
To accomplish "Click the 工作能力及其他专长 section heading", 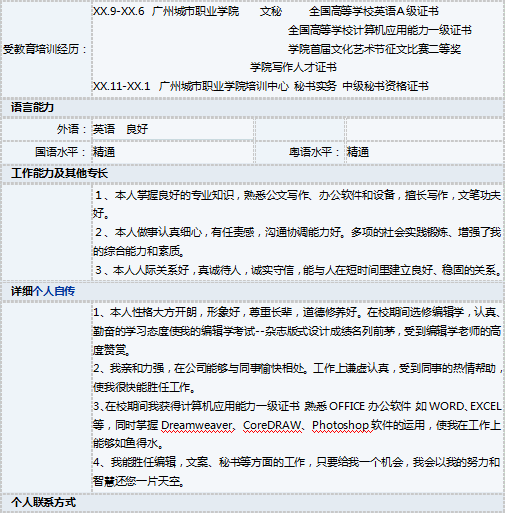I will tap(59, 173).
